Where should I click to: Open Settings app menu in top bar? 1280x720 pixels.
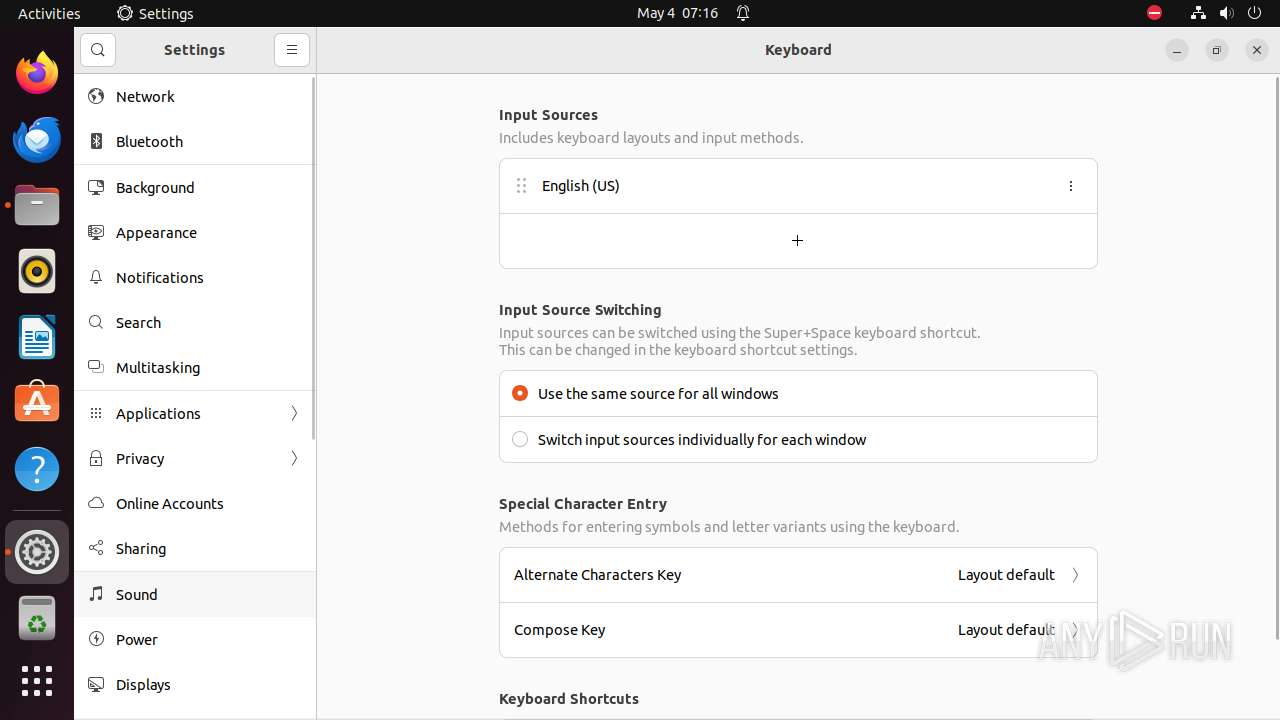pos(155,13)
